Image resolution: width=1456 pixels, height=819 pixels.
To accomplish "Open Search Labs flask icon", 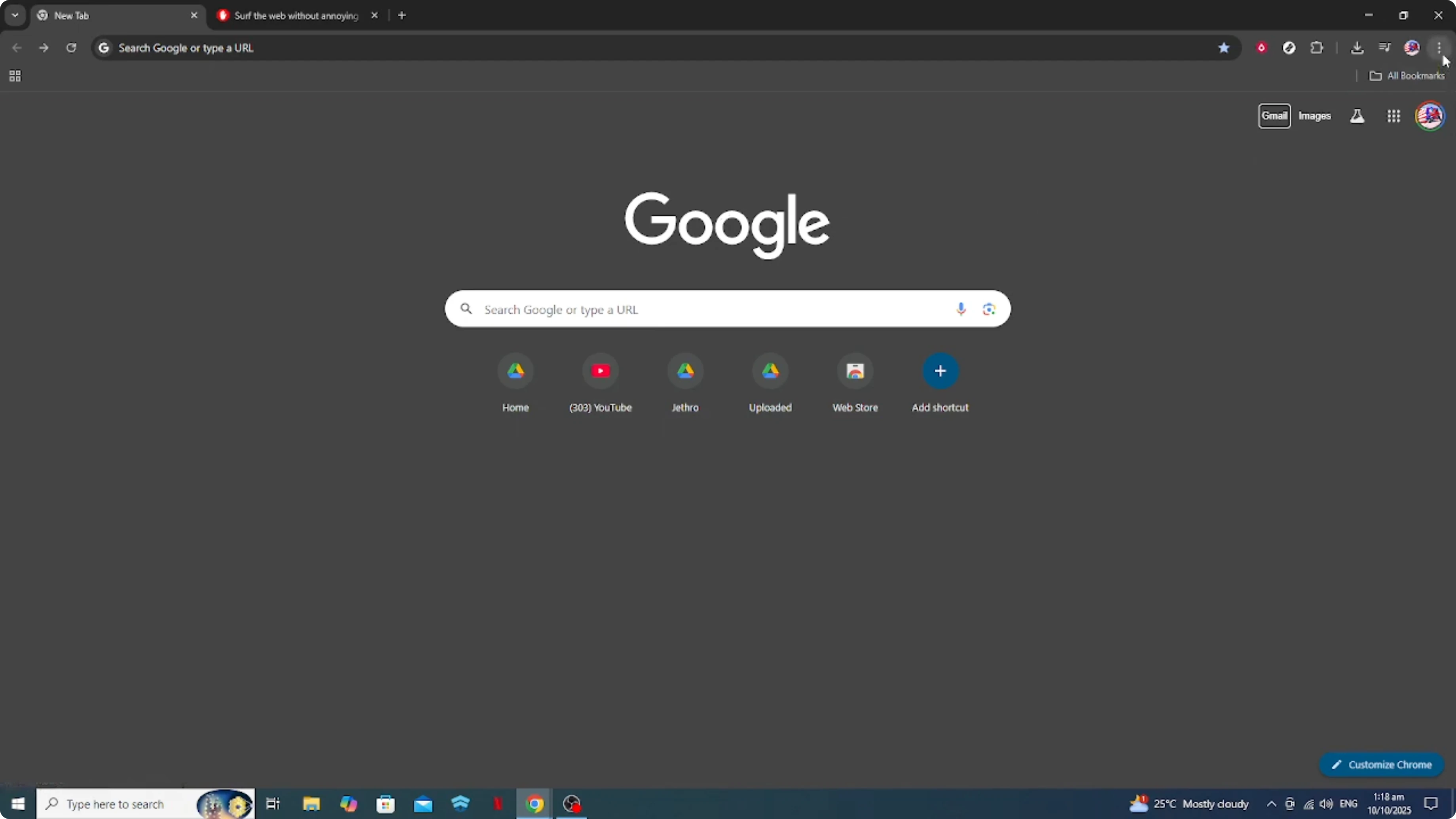I will 1357,116.
